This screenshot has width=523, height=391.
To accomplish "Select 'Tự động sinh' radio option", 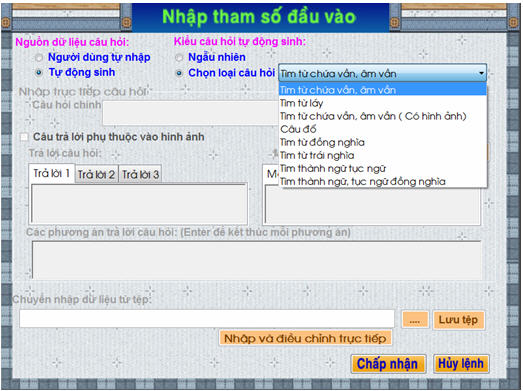I will pos(39,72).
